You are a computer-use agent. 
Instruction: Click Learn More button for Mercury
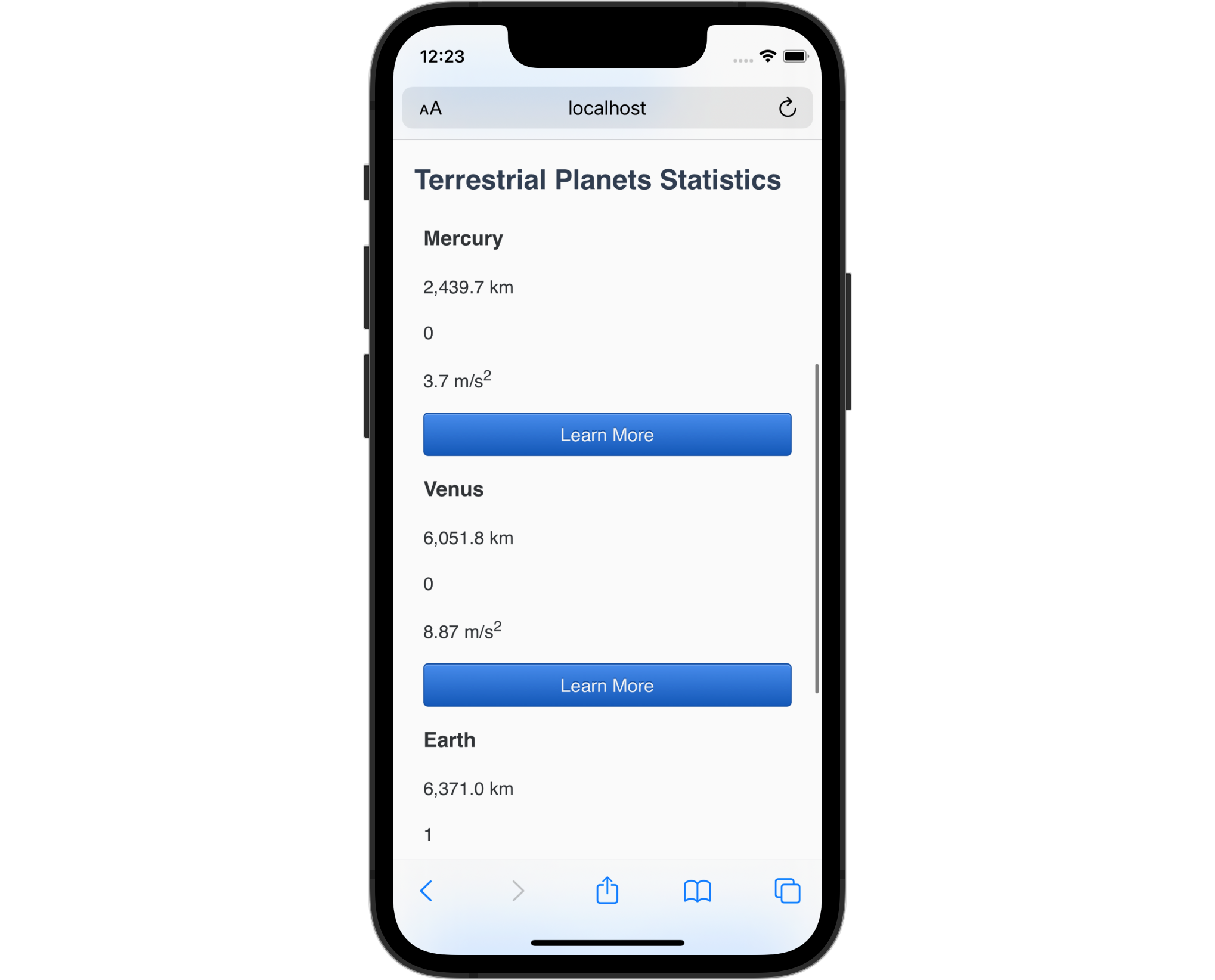pos(607,433)
